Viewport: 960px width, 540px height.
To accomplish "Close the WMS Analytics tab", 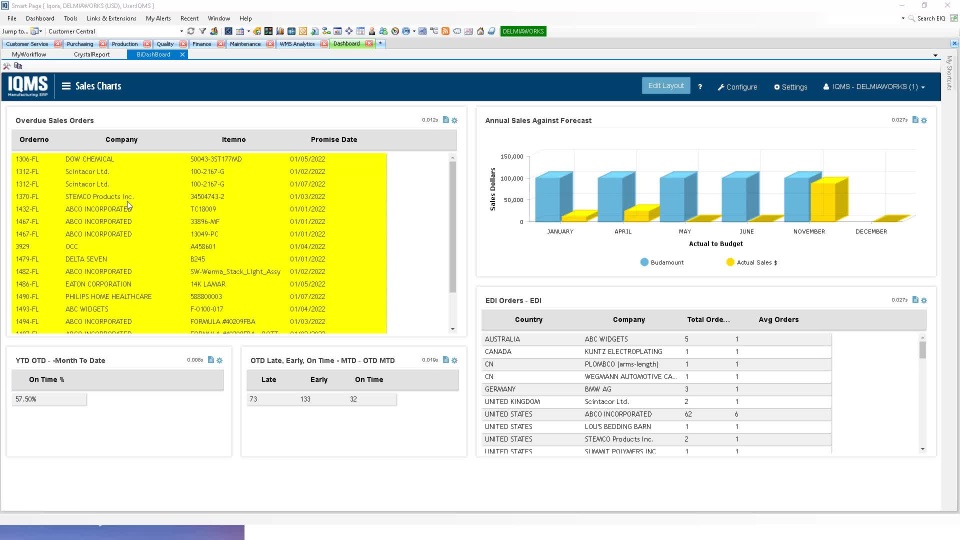I will (324, 44).
